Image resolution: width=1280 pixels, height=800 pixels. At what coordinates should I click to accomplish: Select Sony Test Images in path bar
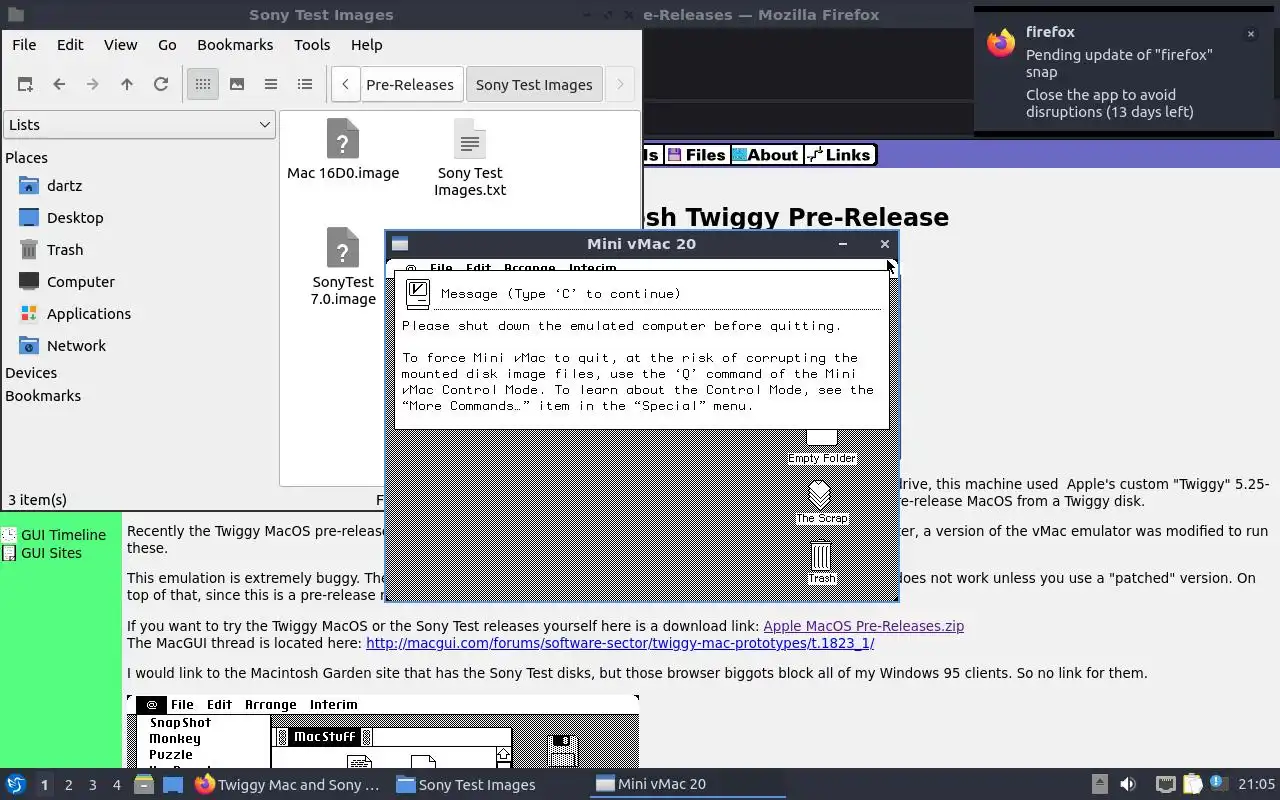534,85
